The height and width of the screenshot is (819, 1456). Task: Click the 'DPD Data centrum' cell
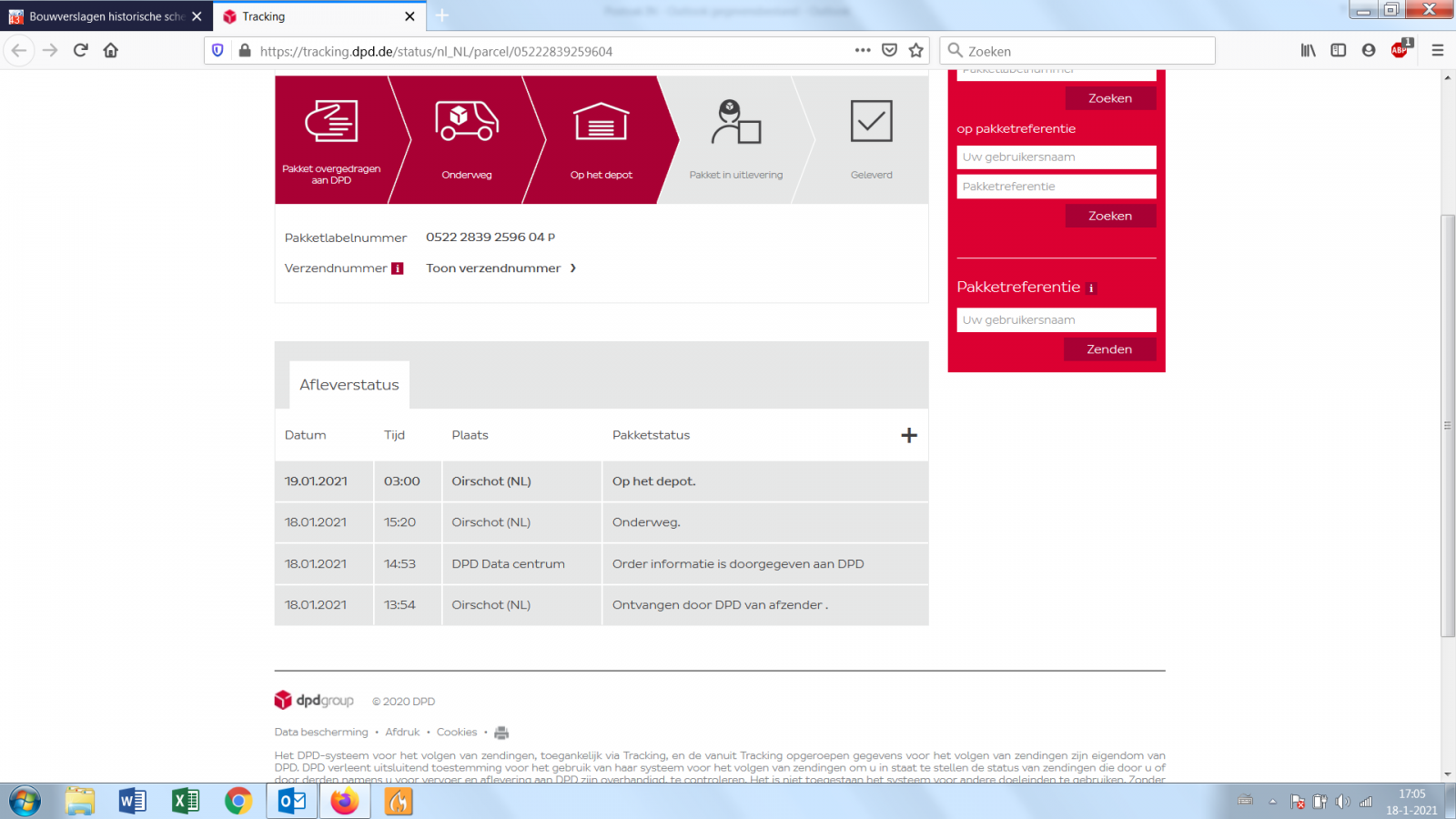click(x=522, y=564)
